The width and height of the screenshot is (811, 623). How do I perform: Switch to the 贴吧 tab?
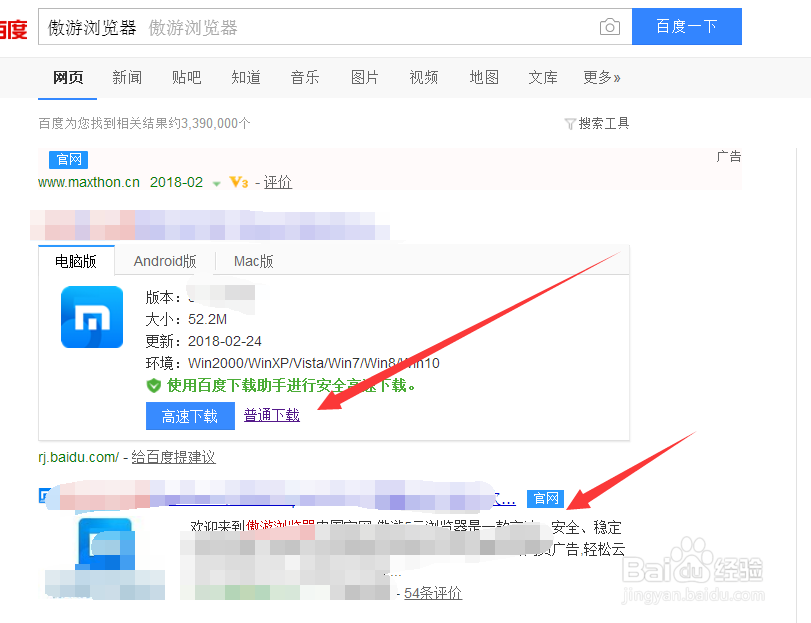coord(186,78)
